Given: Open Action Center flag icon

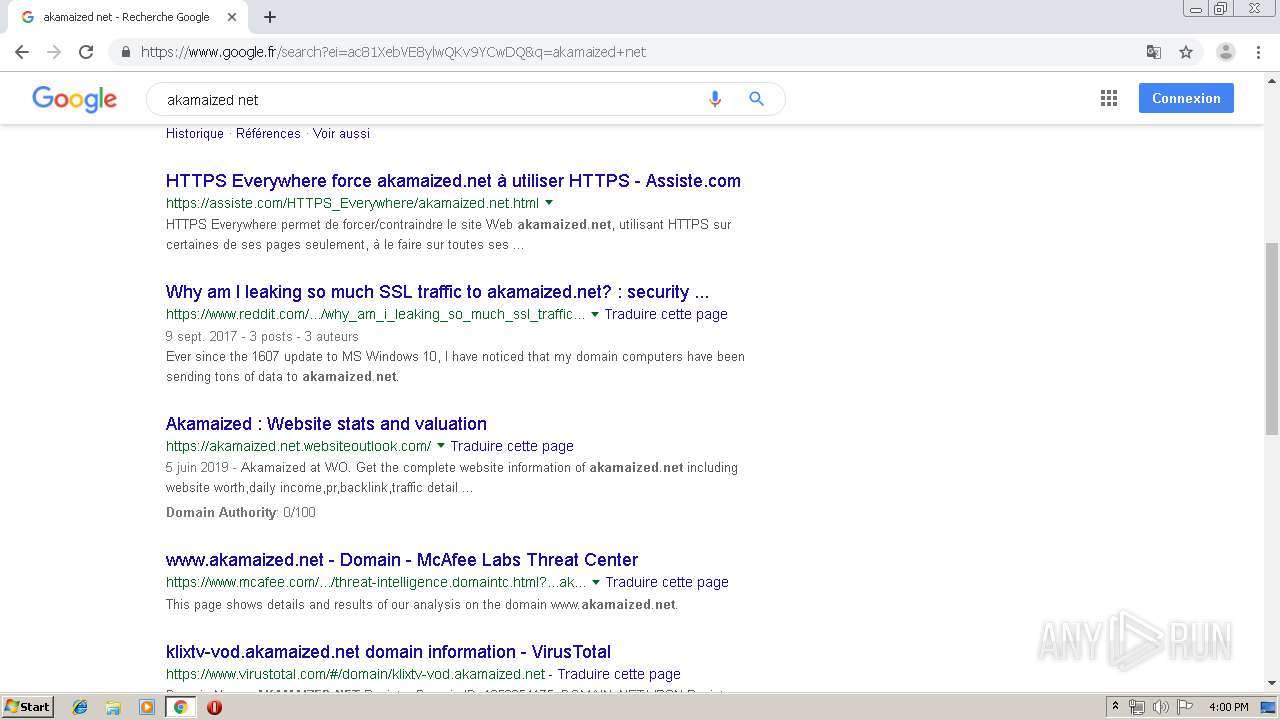Looking at the screenshot, I should [x=1184, y=707].
